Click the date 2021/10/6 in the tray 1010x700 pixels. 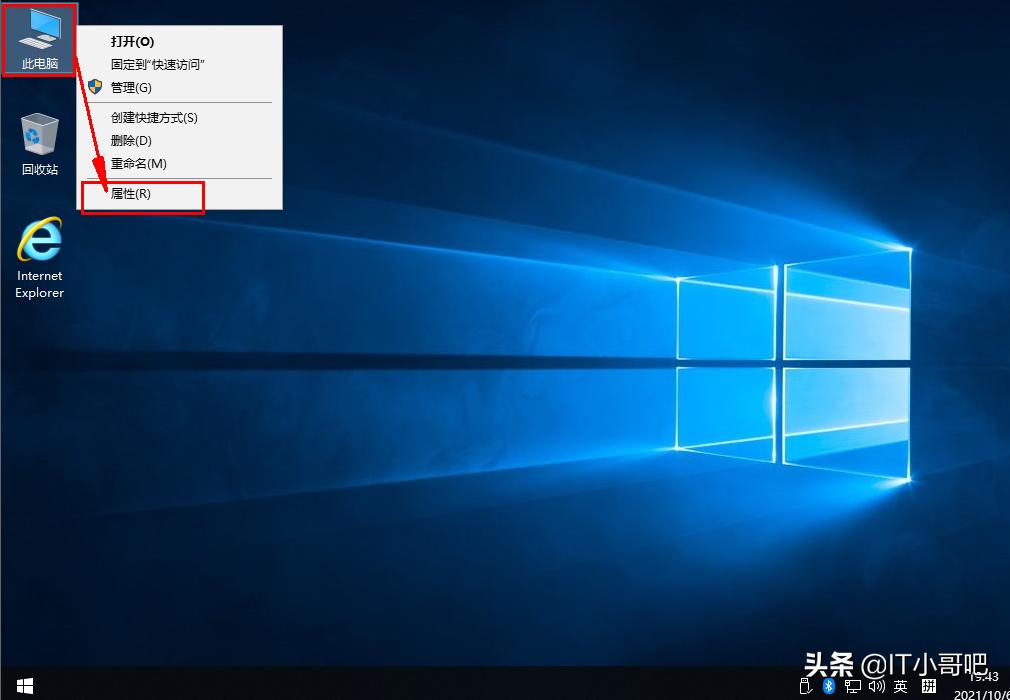coord(985,694)
